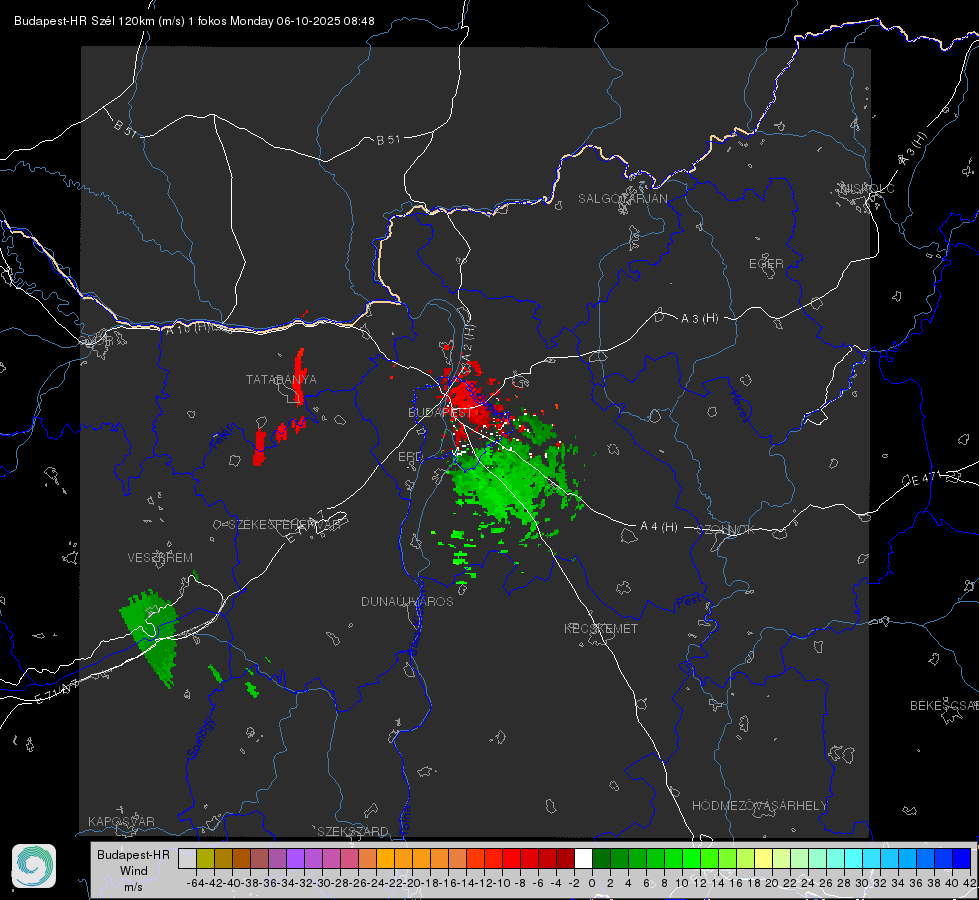Click the blue swatch between 40 and 42

point(962,858)
